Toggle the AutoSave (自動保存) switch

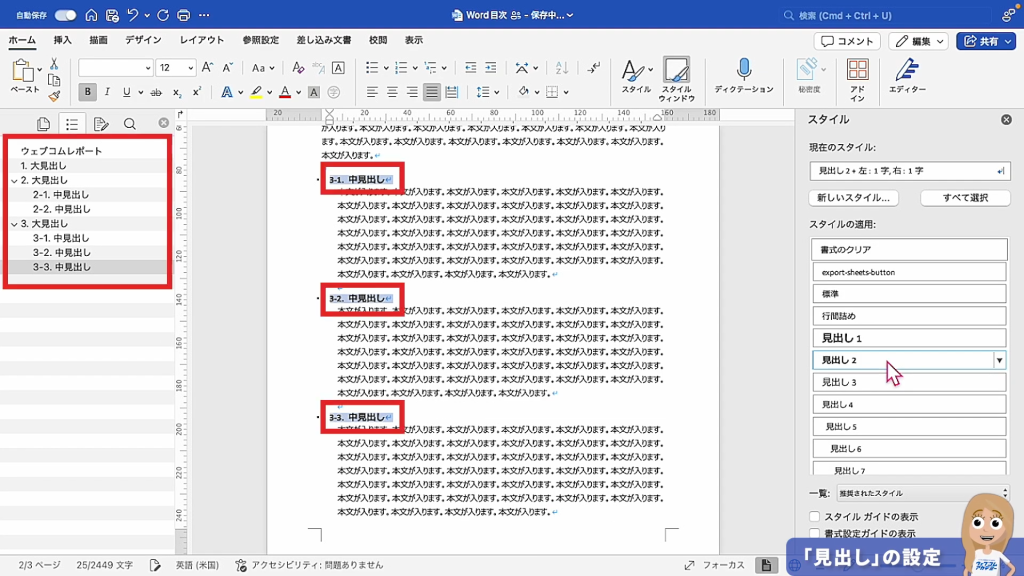point(65,15)
